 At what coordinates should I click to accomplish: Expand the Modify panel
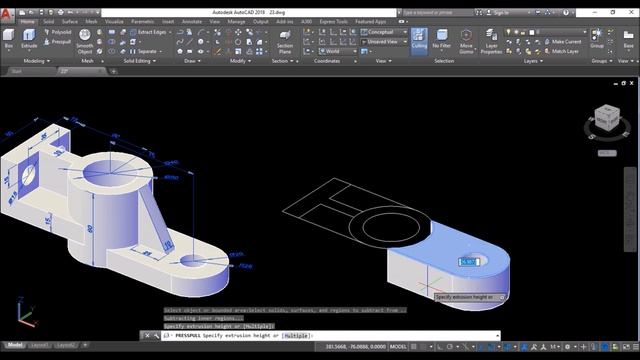pos(240,61)
